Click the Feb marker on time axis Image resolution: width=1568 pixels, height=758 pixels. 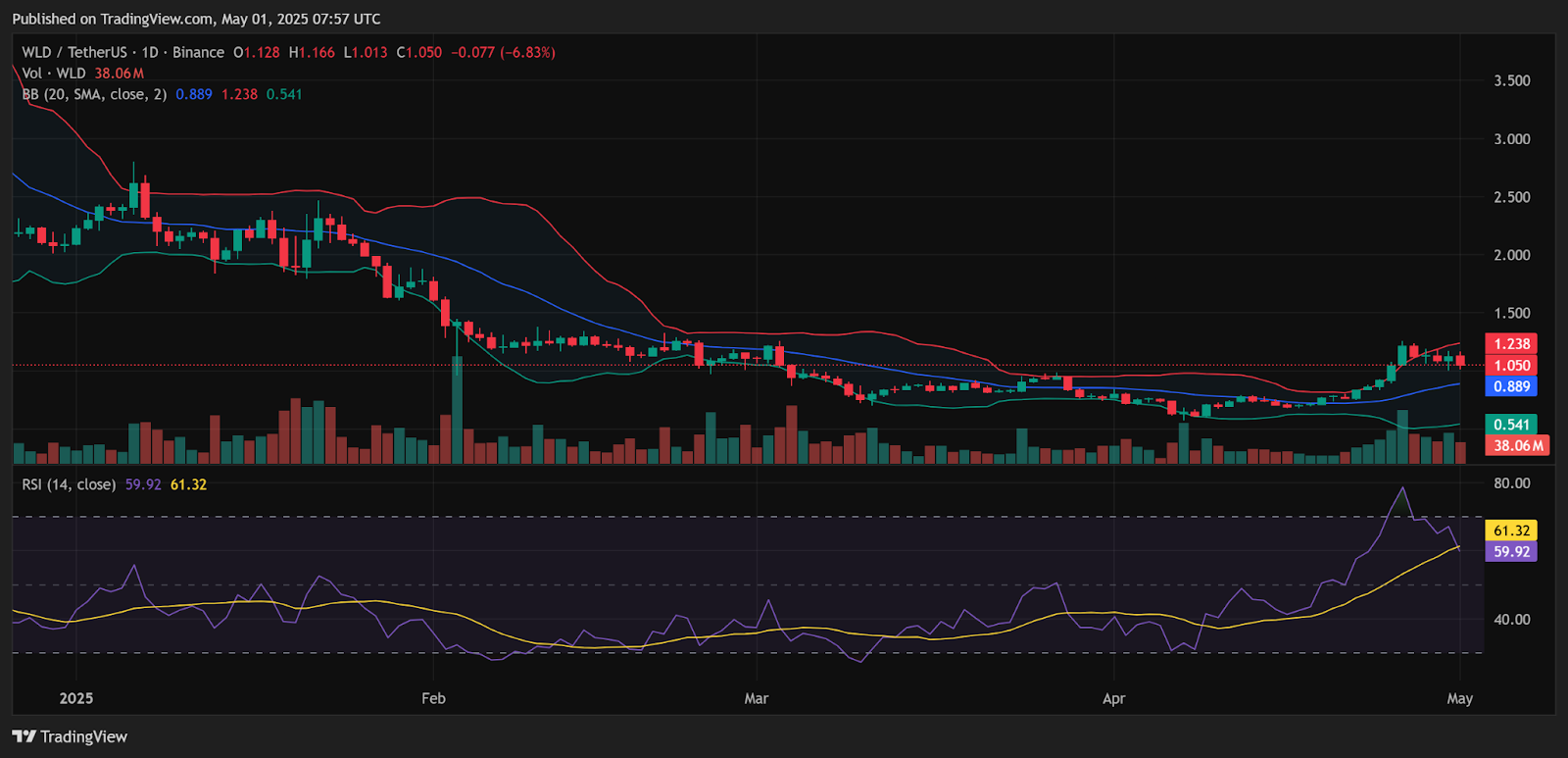[433, 698]
